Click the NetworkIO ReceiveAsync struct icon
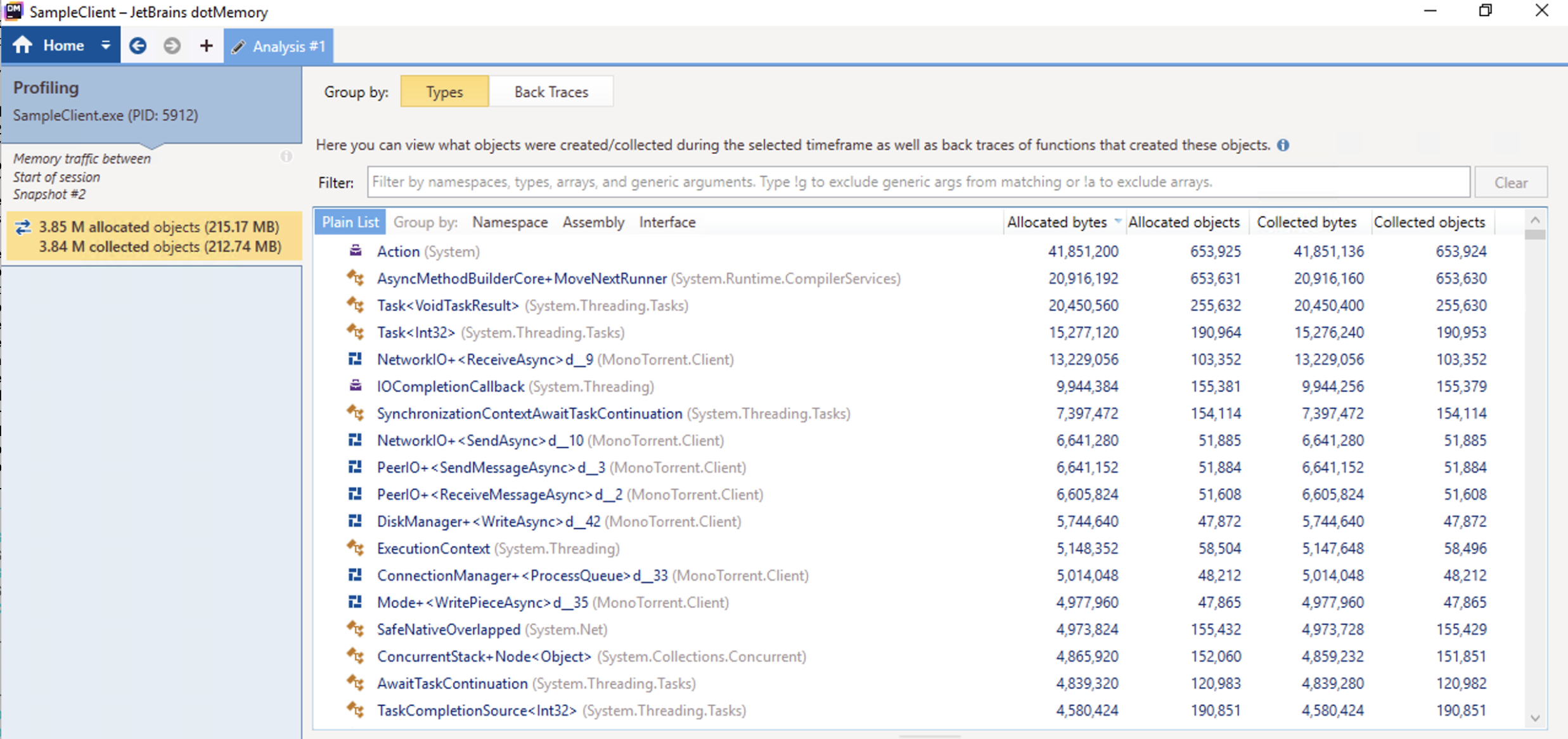Image resolution: width=1568 pixels, height=739 pixels. 356,359
